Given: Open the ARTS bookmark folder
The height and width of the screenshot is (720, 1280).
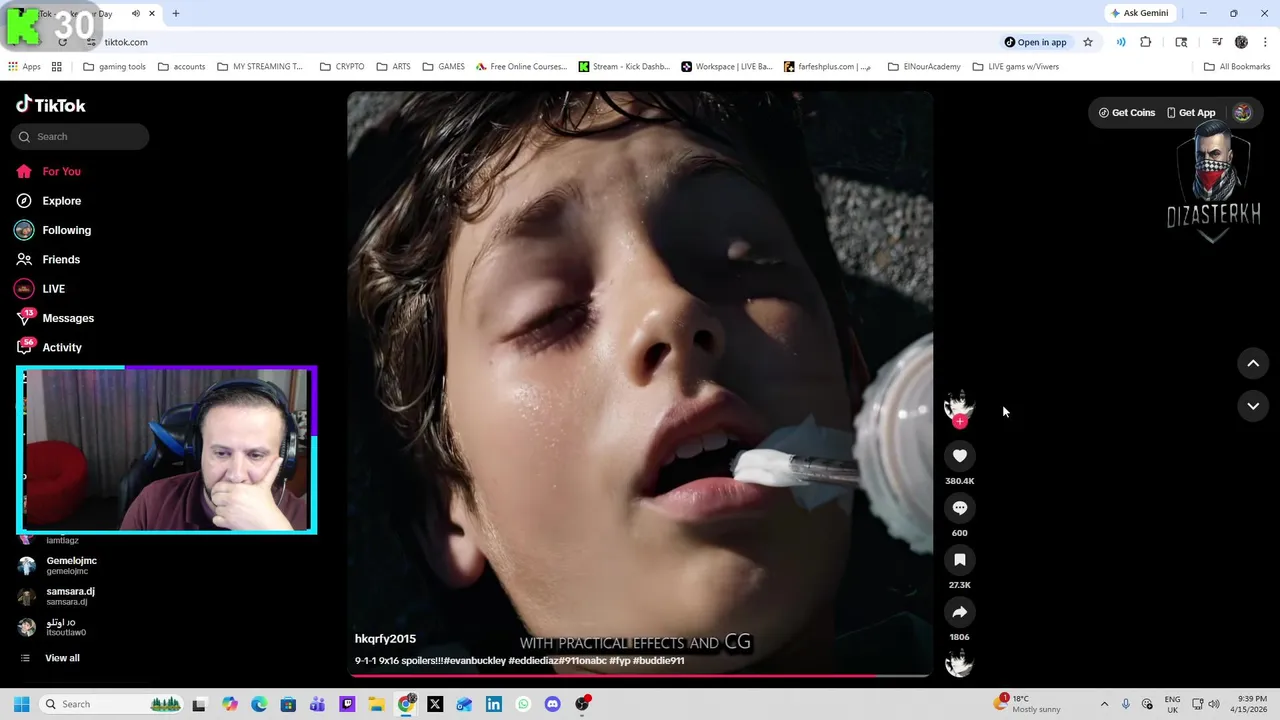Looking at the screenshot, I should click(x=393, y=67).
